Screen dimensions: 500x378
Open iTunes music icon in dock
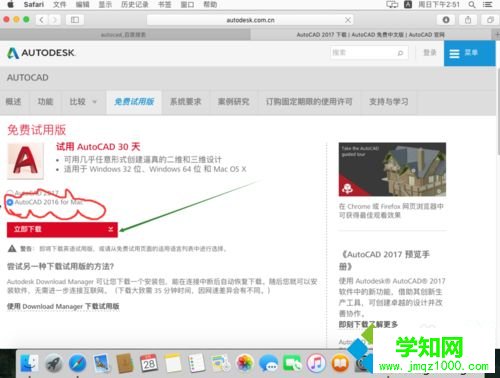tap(316, 363)
